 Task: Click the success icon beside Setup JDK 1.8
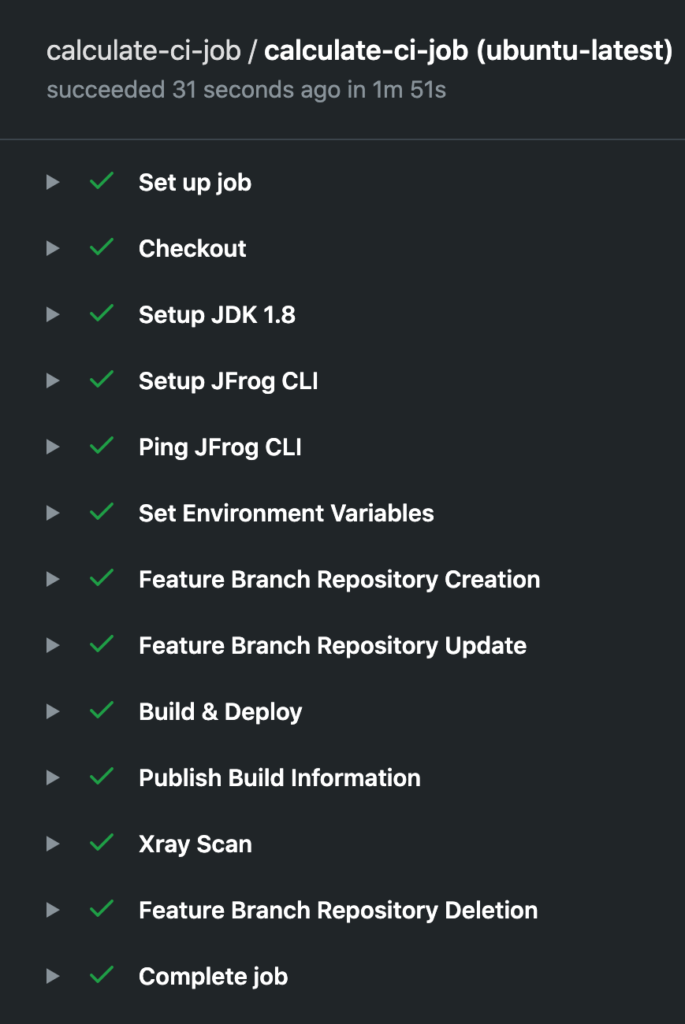click(100, 314)
